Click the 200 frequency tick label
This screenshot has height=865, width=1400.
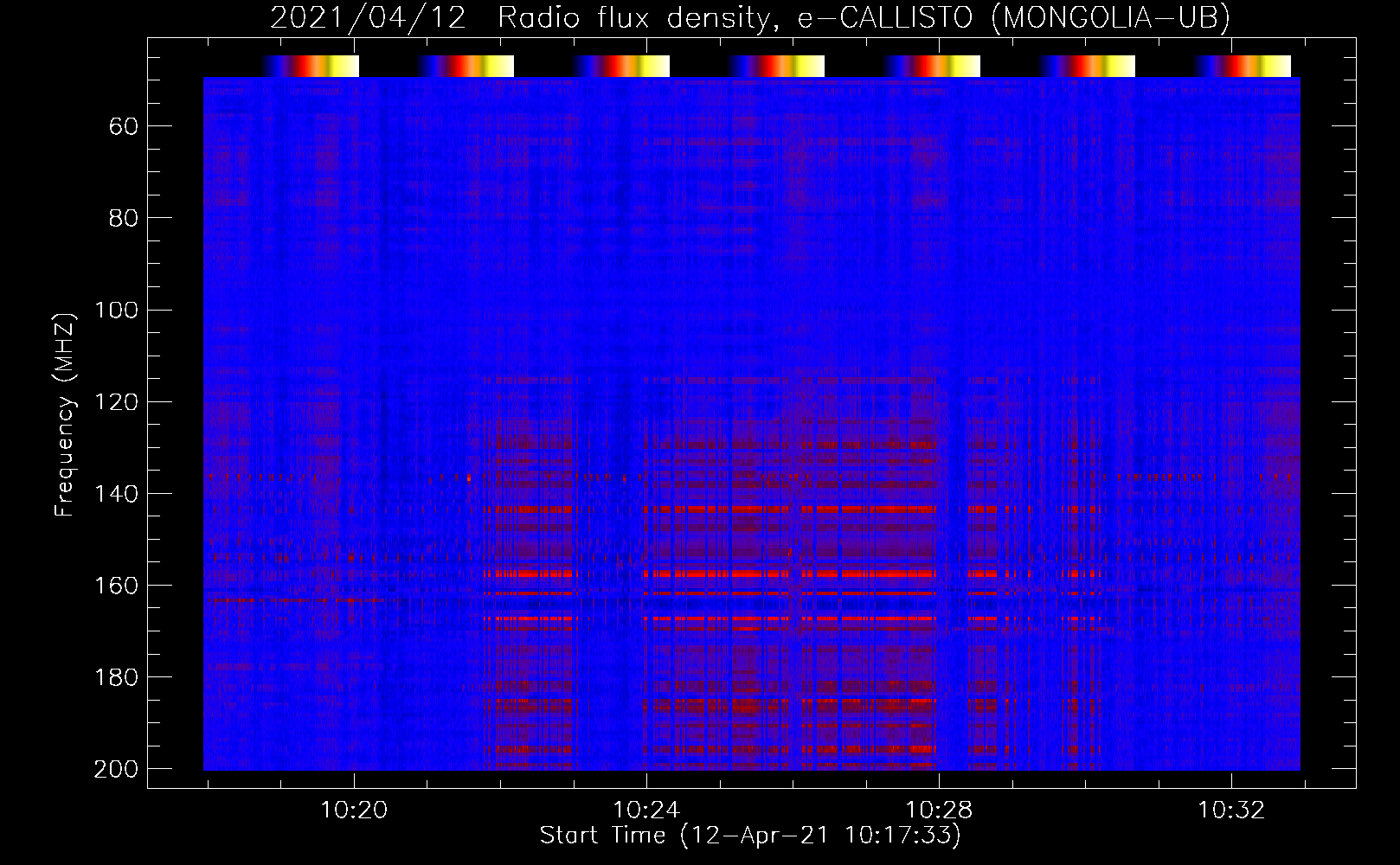tap(116, 769)
